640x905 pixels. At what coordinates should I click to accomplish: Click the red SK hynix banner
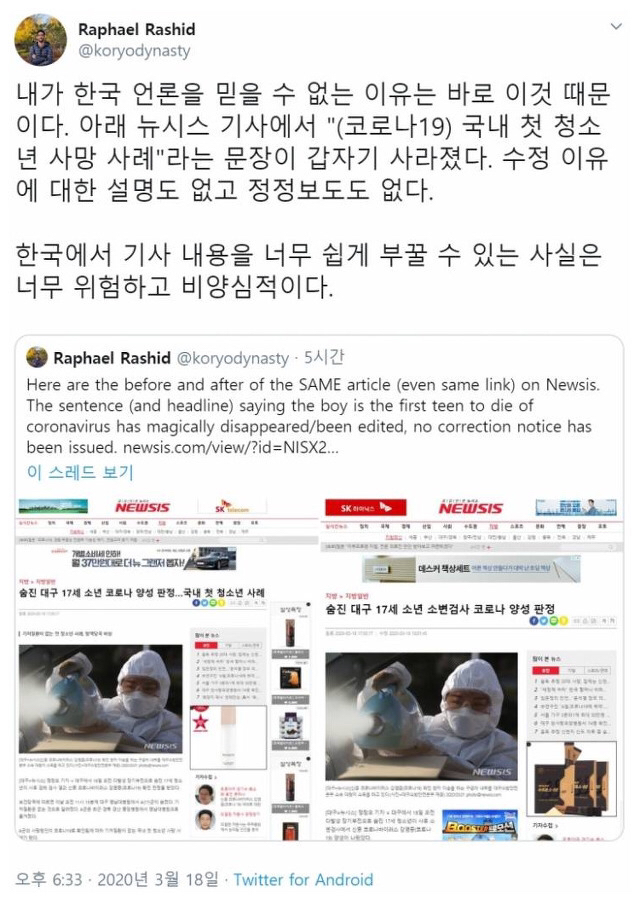tap(366, 508)
